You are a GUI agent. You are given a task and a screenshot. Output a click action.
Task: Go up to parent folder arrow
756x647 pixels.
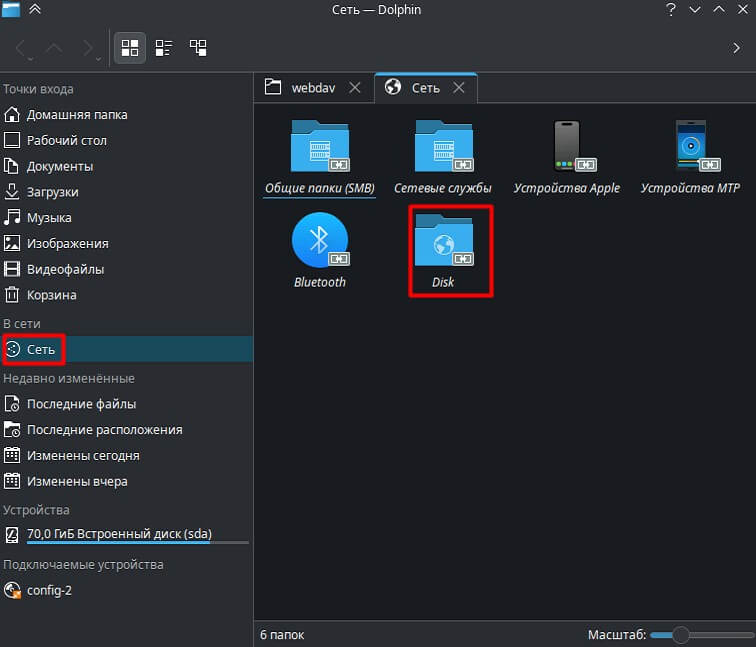point(54,48)
